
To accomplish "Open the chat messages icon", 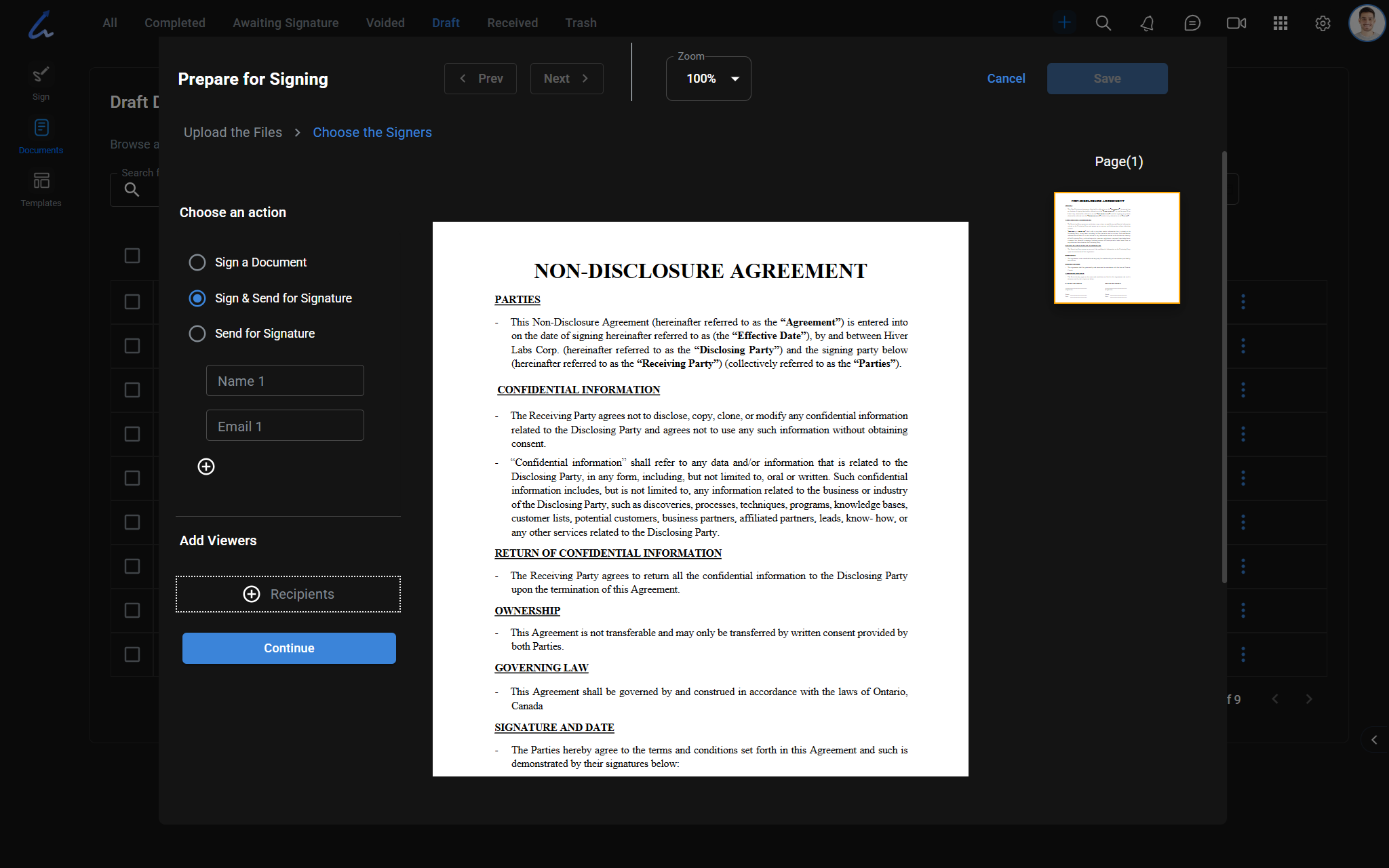I will [x=1192, y=23].
